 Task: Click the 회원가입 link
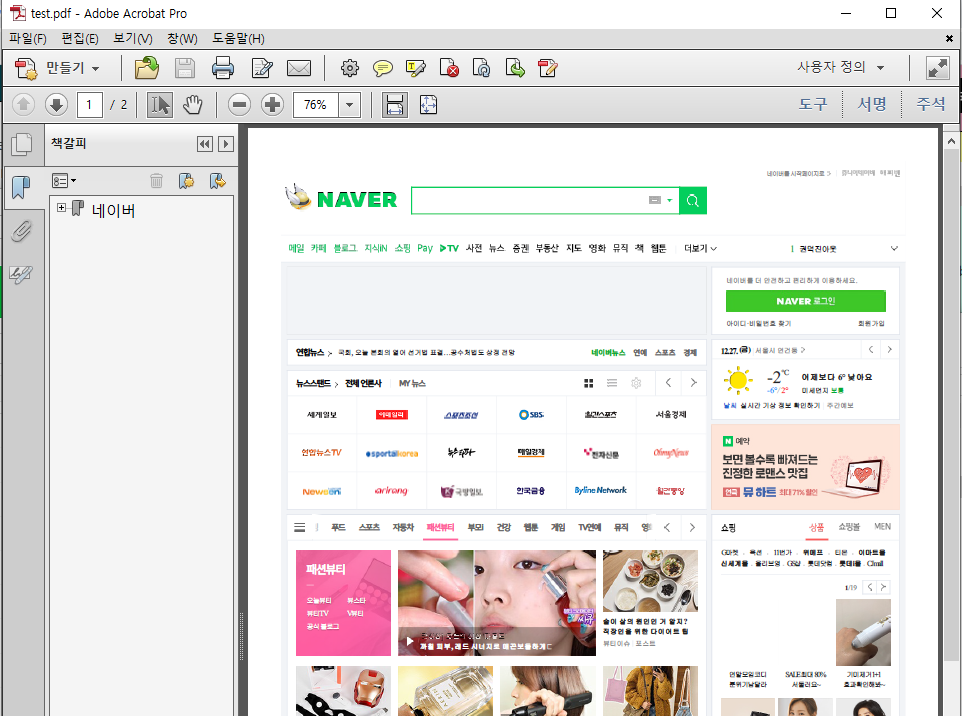click(x=871, y=323)
